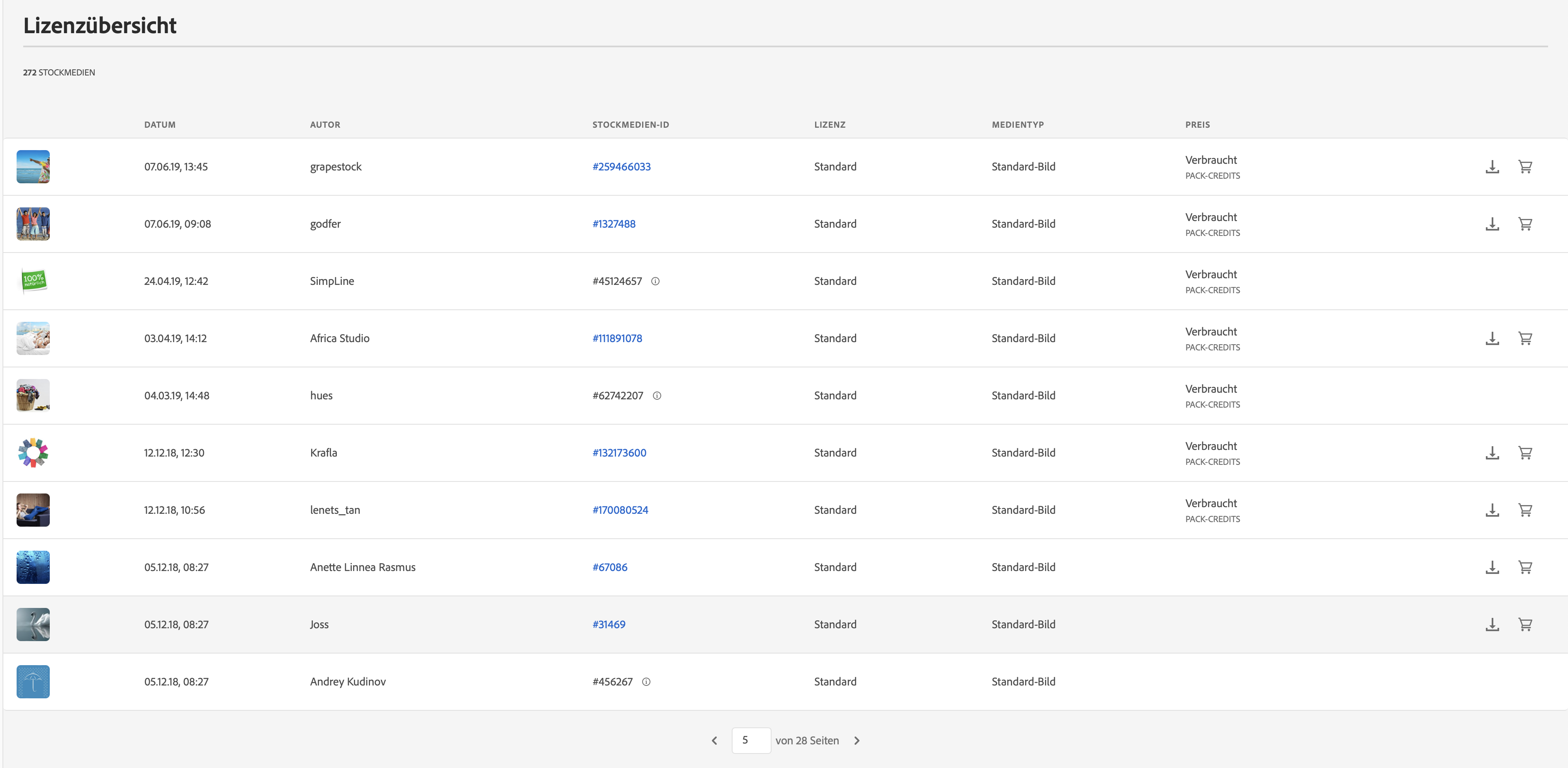Click the grapestock beach thumbnail

tap(33, 167)
